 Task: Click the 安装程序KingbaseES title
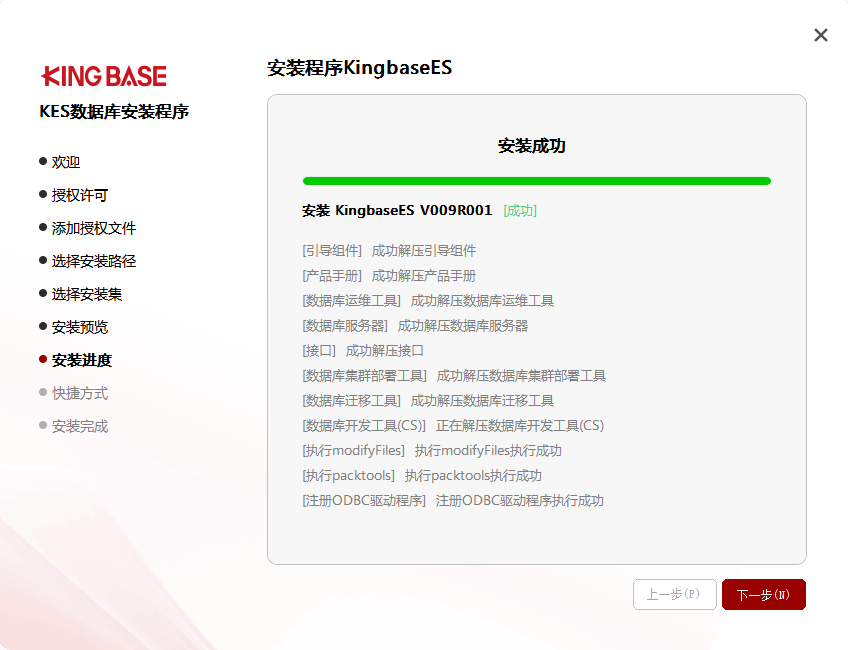(x=359, y=68)
